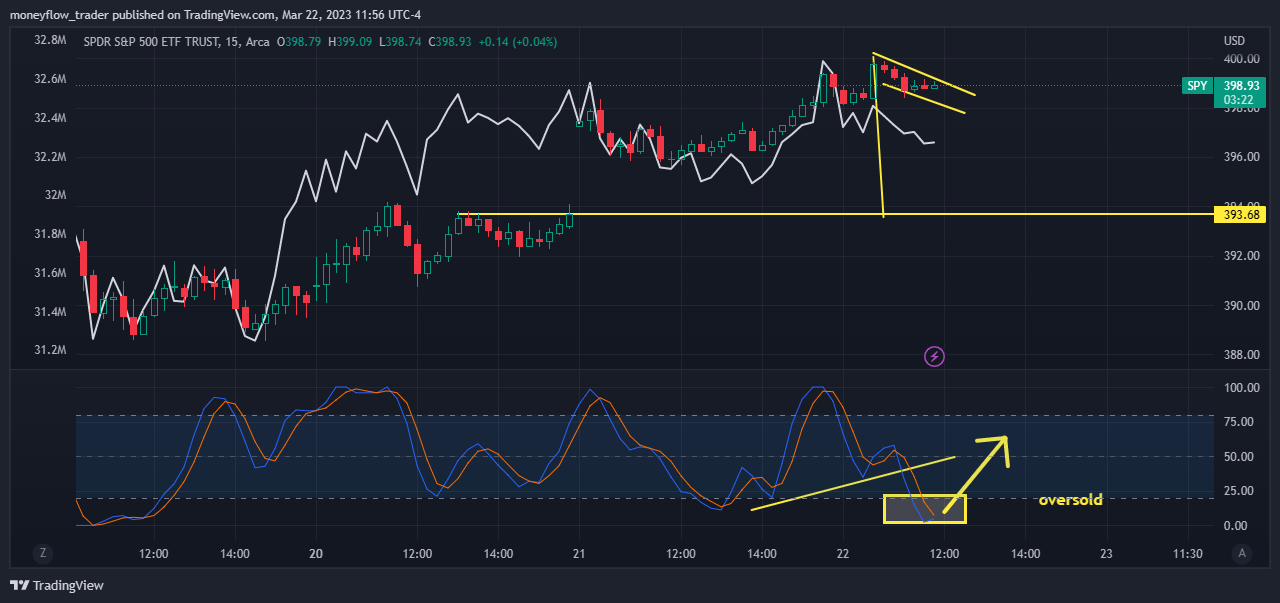This screenshot has width=1280, height=603.
Task: Click the high value H399.09
Action: coord(352,42)
